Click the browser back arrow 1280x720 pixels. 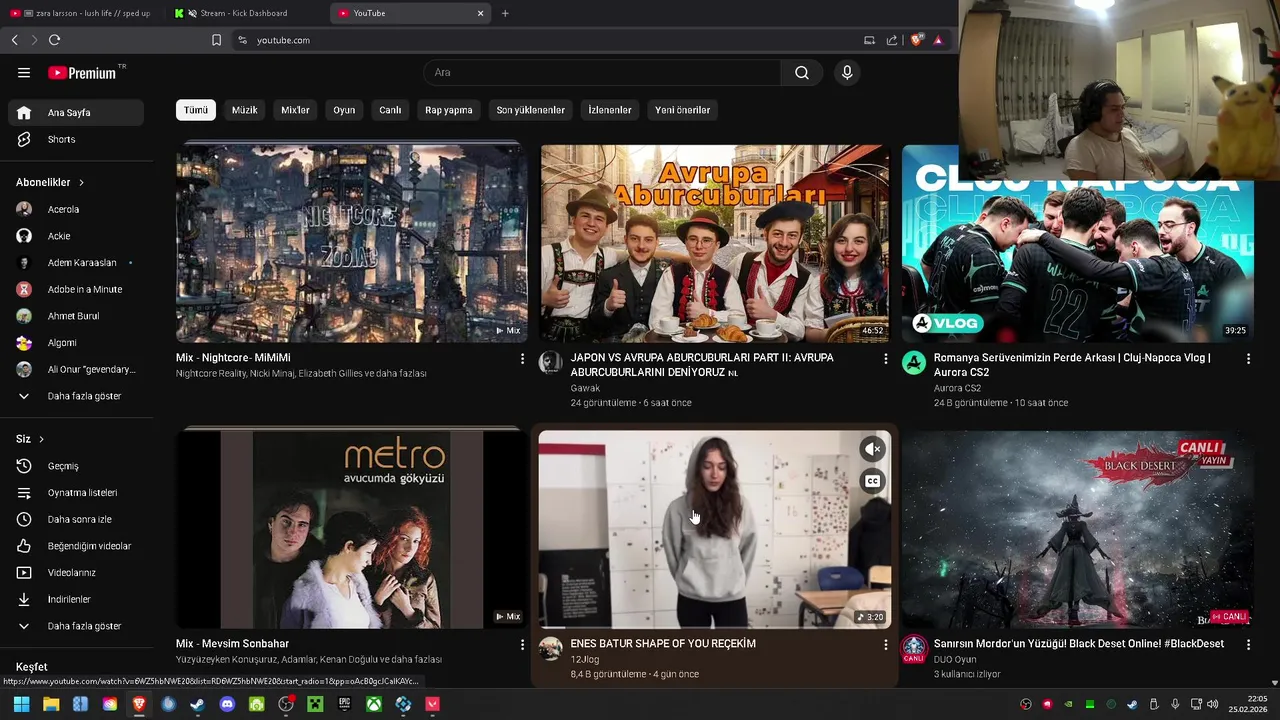[x=14, y=40]
